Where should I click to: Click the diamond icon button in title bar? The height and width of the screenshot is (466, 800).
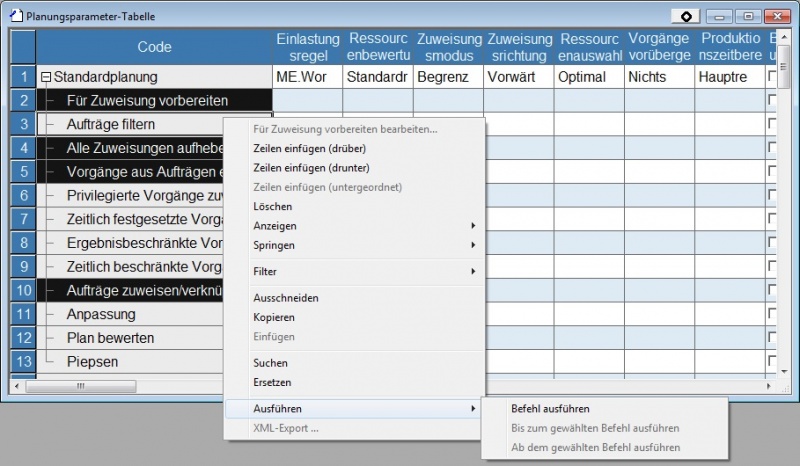(687, 16)
